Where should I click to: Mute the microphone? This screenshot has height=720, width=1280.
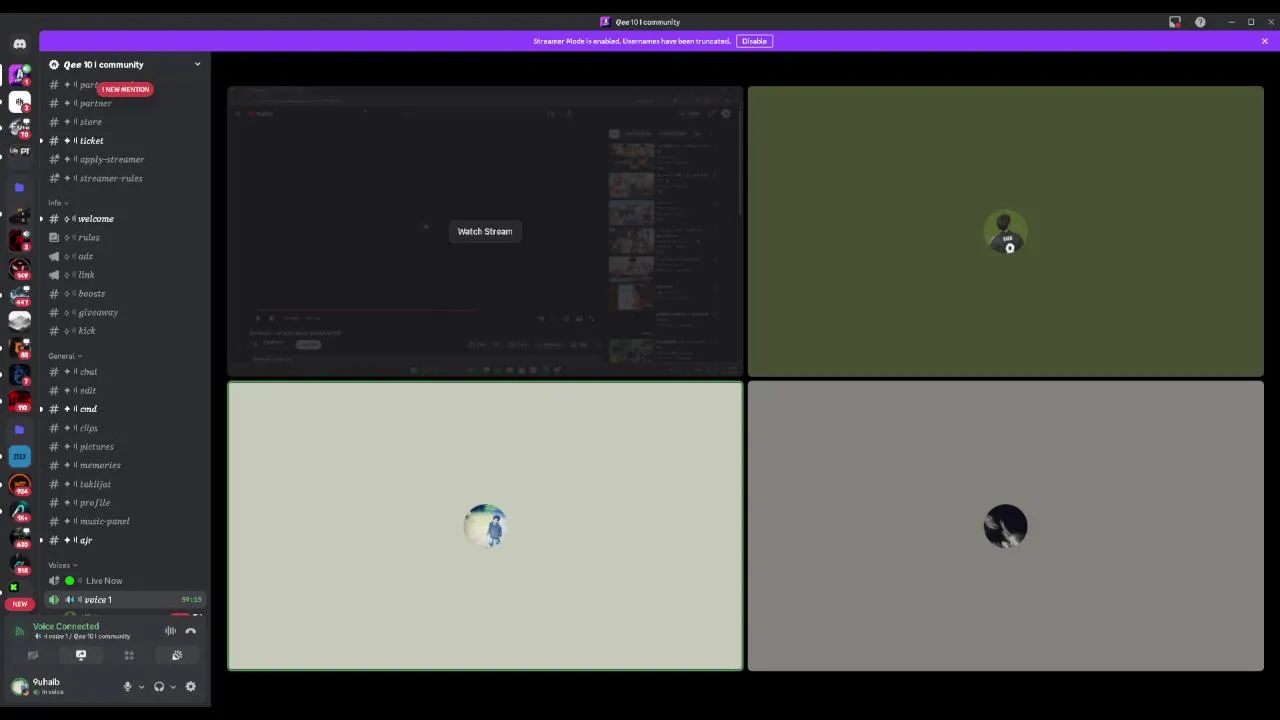[127, 687]
